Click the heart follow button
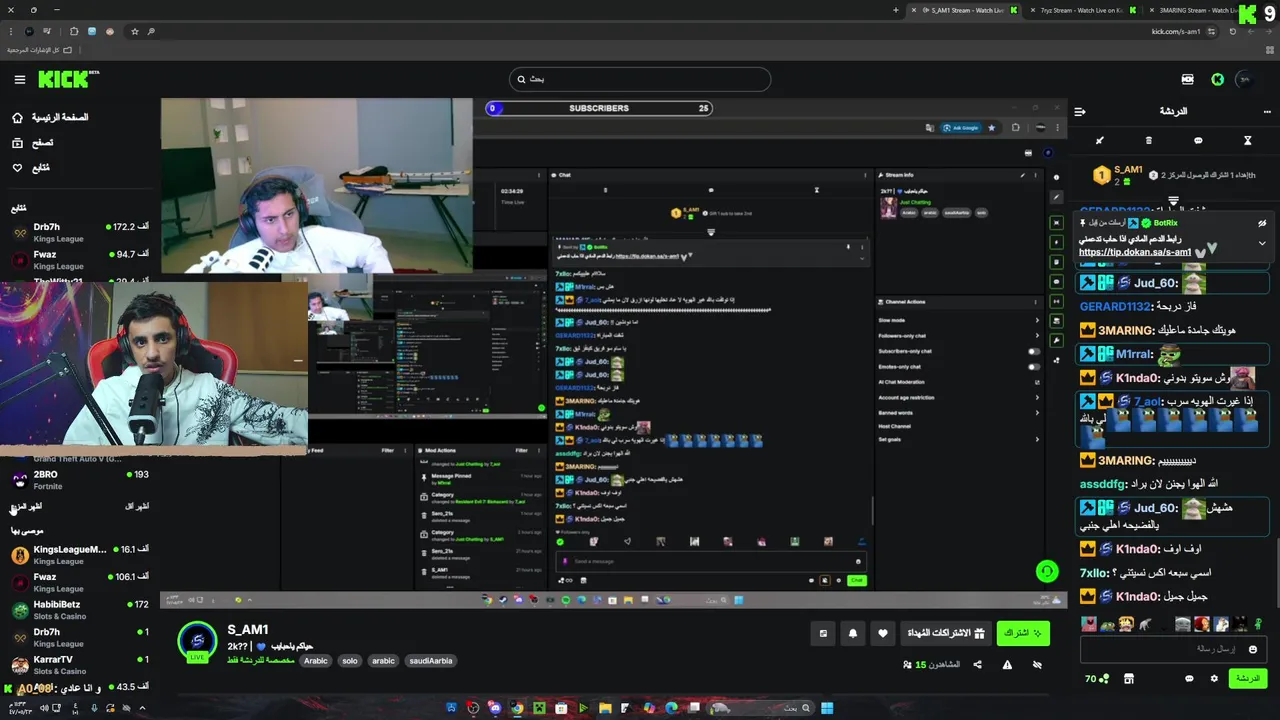Image resolution: width=1280 pixels, height=720 pixels. pos(882,633)
